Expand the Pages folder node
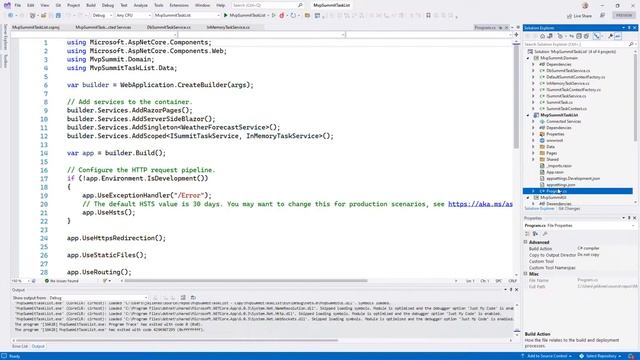This screenshot has width=640, height=360. 533,153
